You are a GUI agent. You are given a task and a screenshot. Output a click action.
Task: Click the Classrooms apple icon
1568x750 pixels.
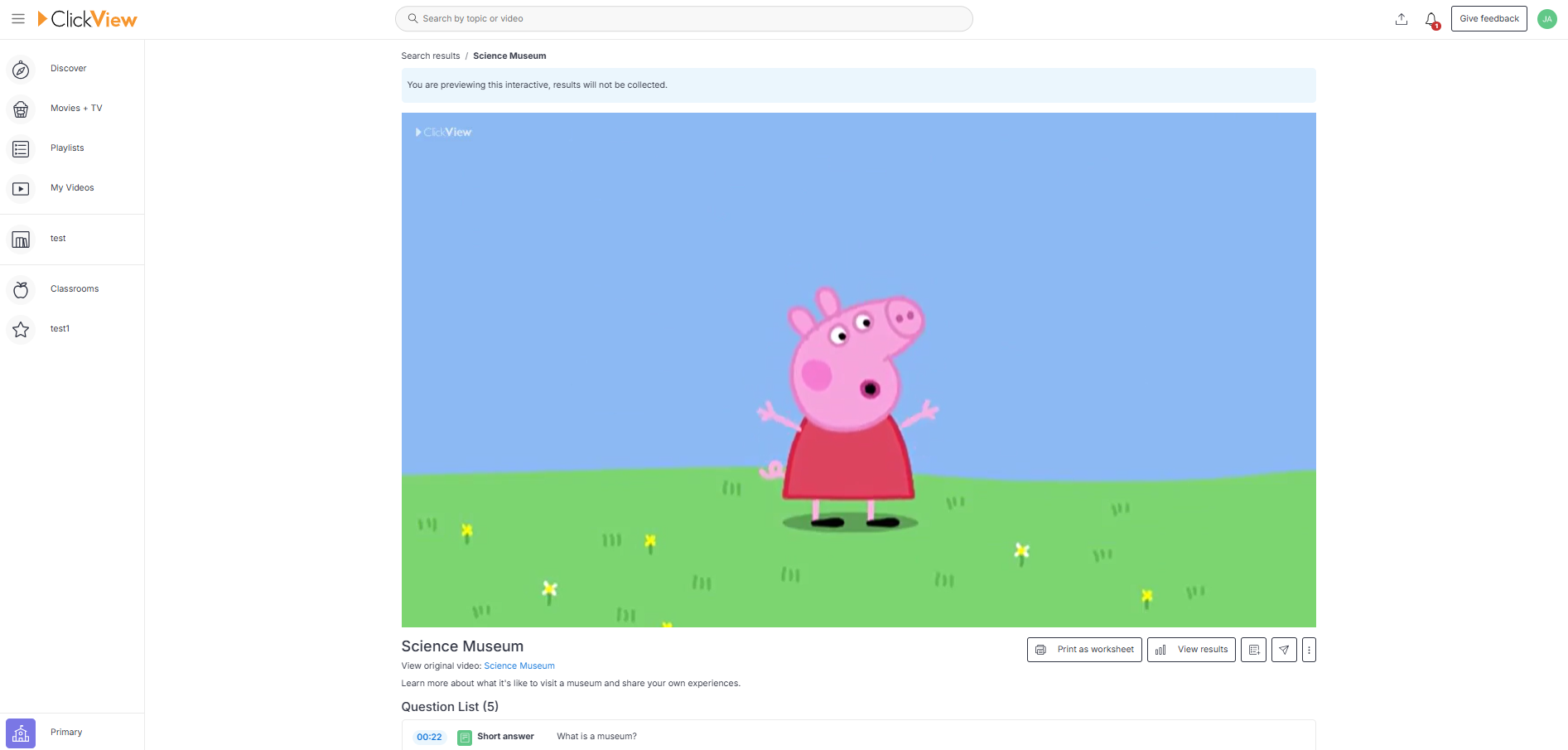[x=21, y=290]
